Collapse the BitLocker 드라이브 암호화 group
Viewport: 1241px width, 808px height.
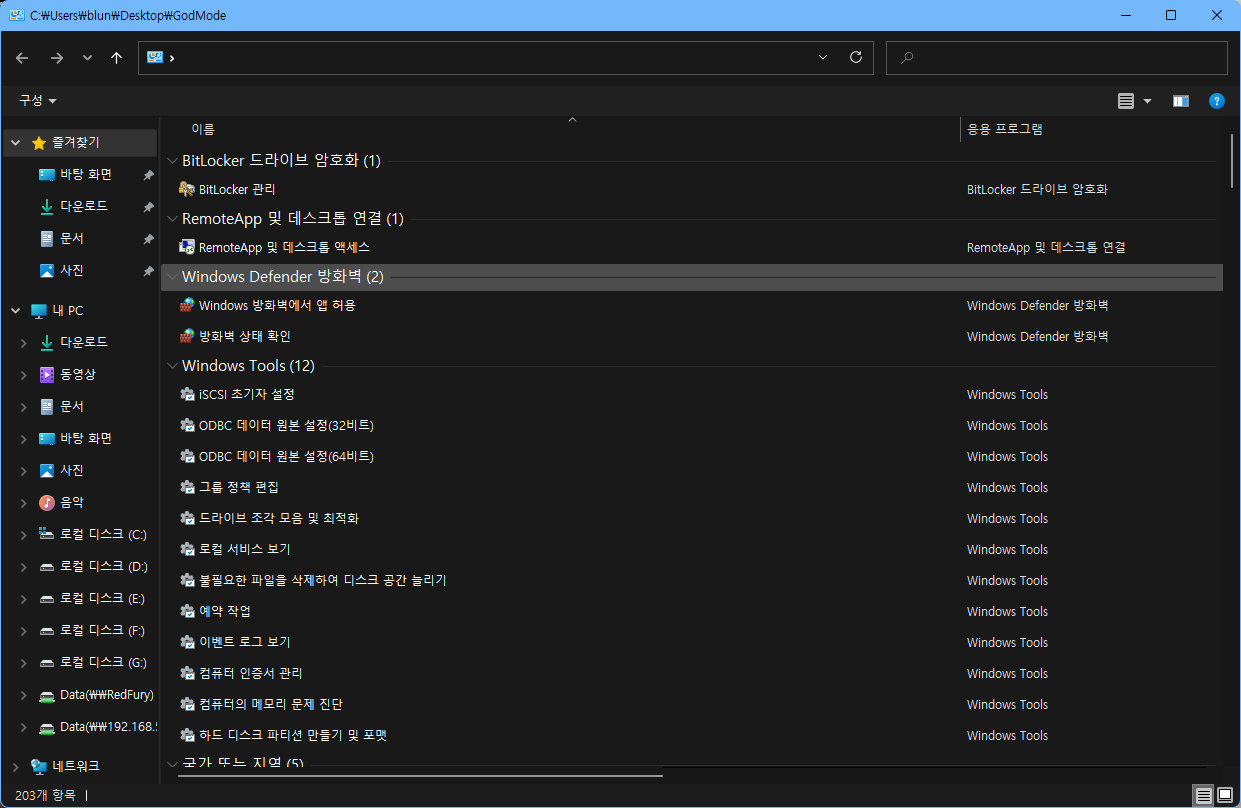[x=173, y=161]
